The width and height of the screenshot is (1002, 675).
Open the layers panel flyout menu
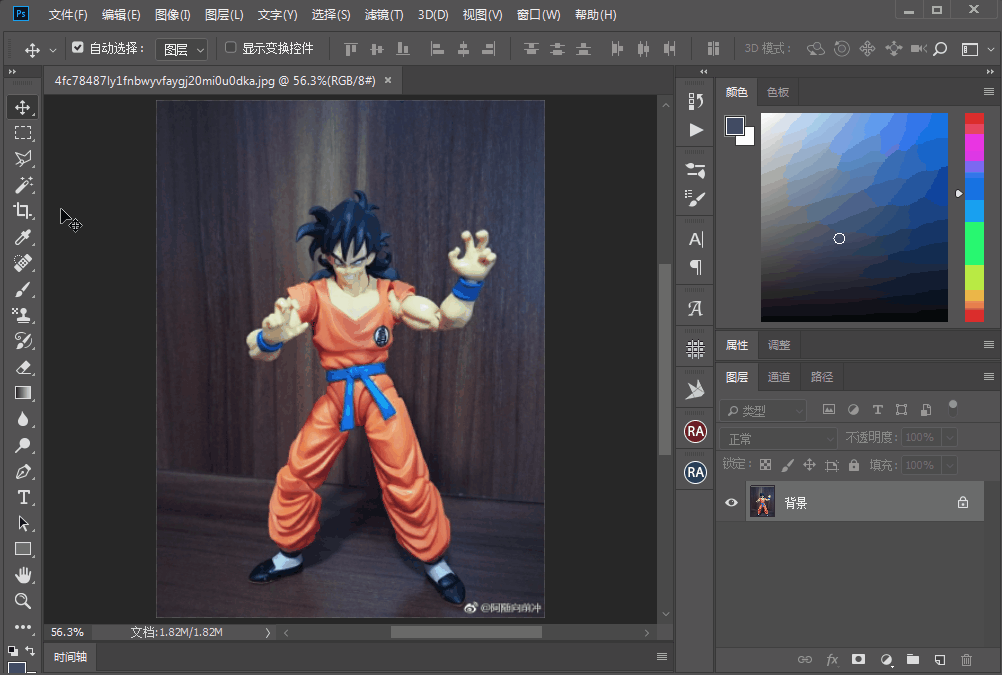click(x=989, y=376)
